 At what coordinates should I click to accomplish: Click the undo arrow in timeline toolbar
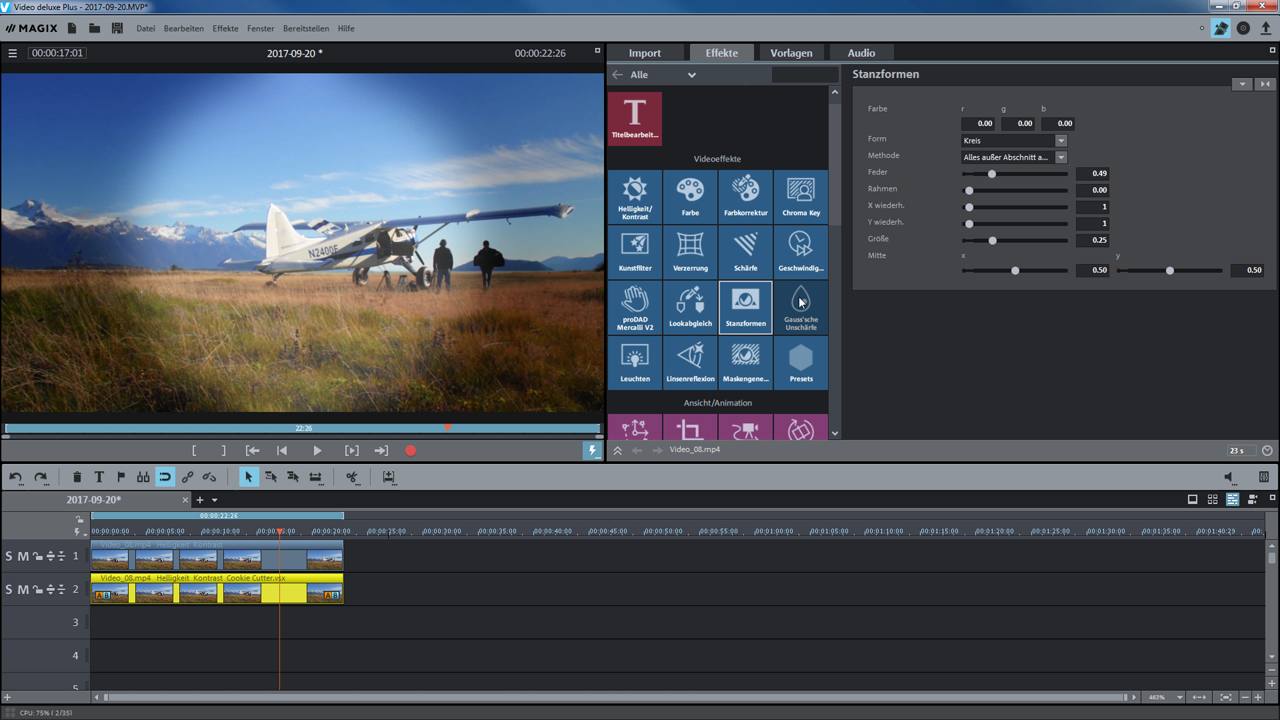(16, 477)
